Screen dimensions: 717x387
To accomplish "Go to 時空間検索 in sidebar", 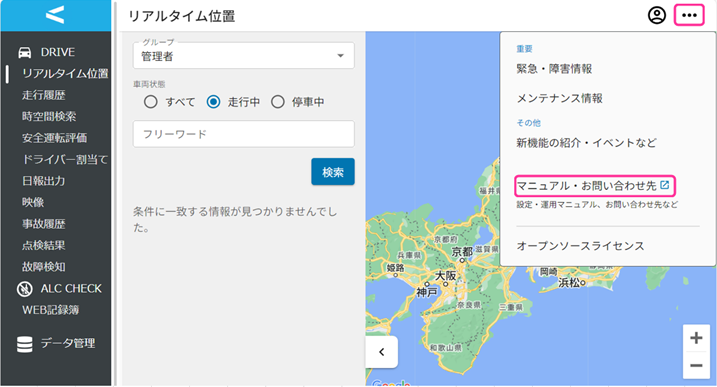I will pos(49,116).
